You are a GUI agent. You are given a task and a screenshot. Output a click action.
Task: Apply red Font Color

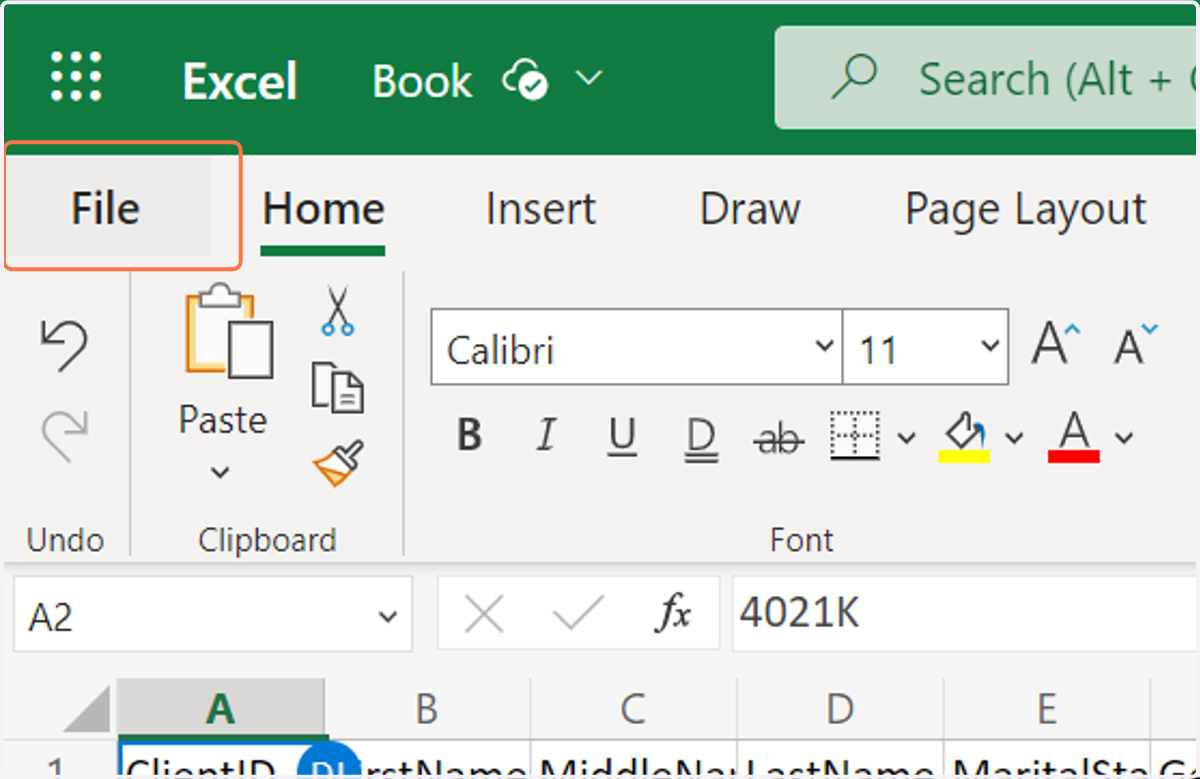point(1074,437)
